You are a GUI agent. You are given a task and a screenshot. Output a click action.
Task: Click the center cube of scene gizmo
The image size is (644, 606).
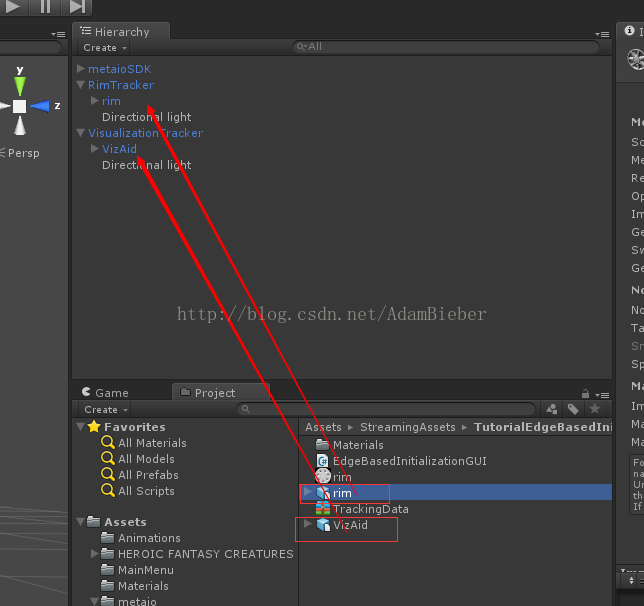tap(19, 106)
